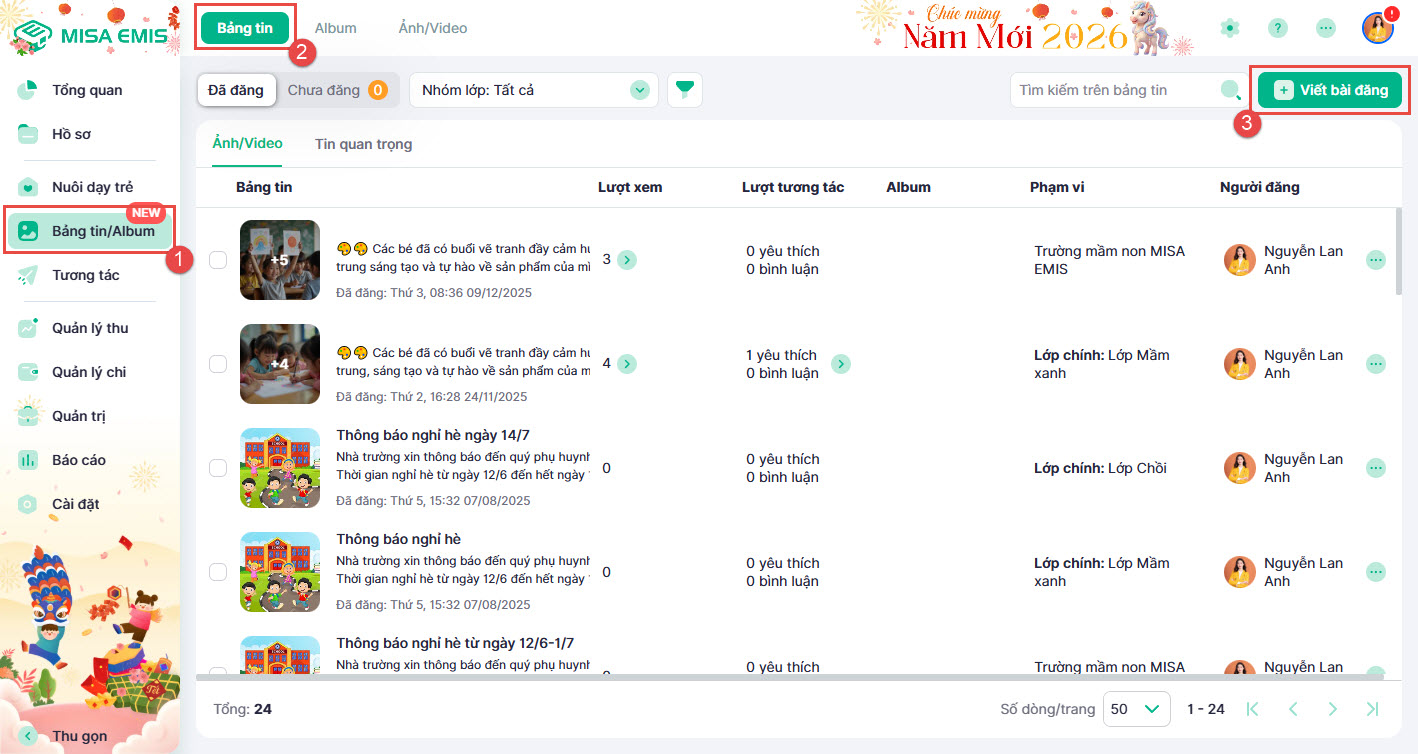This screenshot has height=754, width=1418.
Task: Open the three-dot menu in top header
Action: pyautogui.click(x=1326, y=28)
